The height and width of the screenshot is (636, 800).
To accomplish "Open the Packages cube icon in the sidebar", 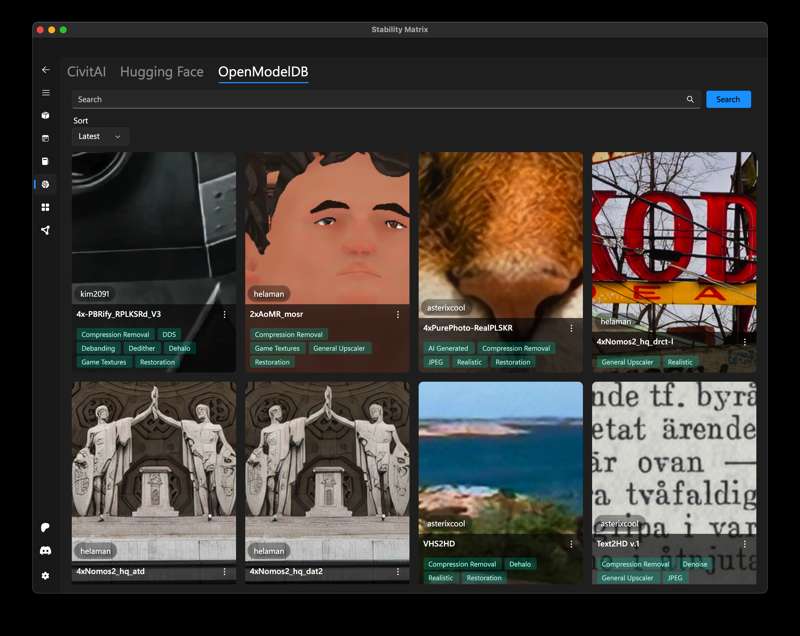I will click(45, 116).
